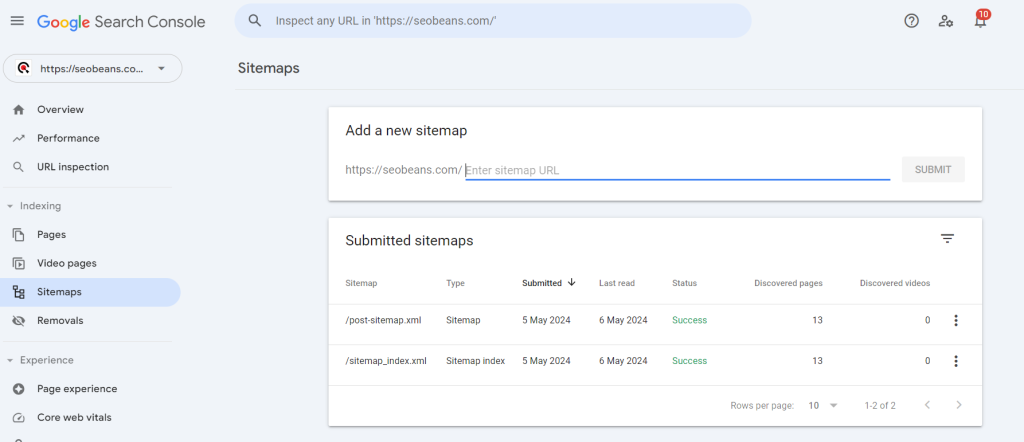
Task: Click the Last read column header
Action: pyautogui.click(x=616, y=283)
